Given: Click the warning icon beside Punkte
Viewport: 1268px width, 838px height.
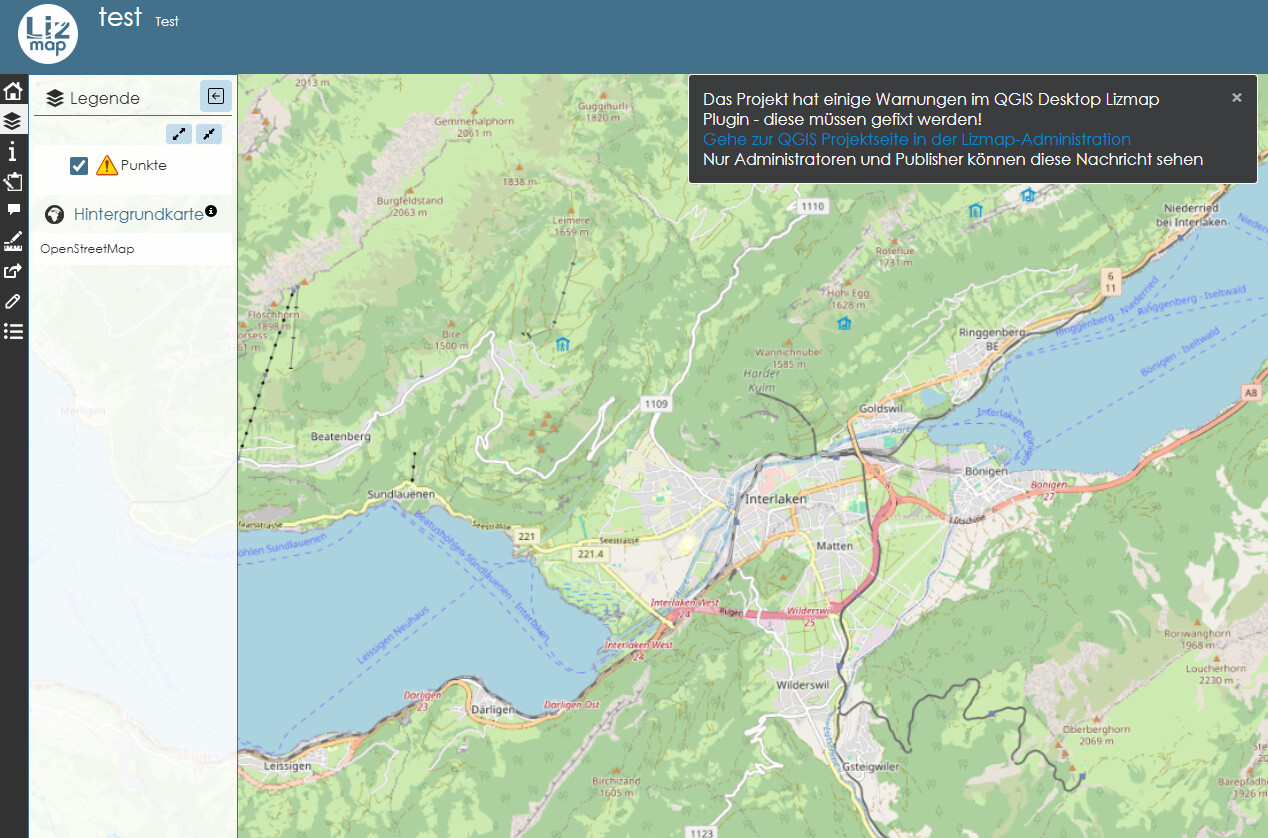Looking at the screenshot, I should tap(107, 166).
